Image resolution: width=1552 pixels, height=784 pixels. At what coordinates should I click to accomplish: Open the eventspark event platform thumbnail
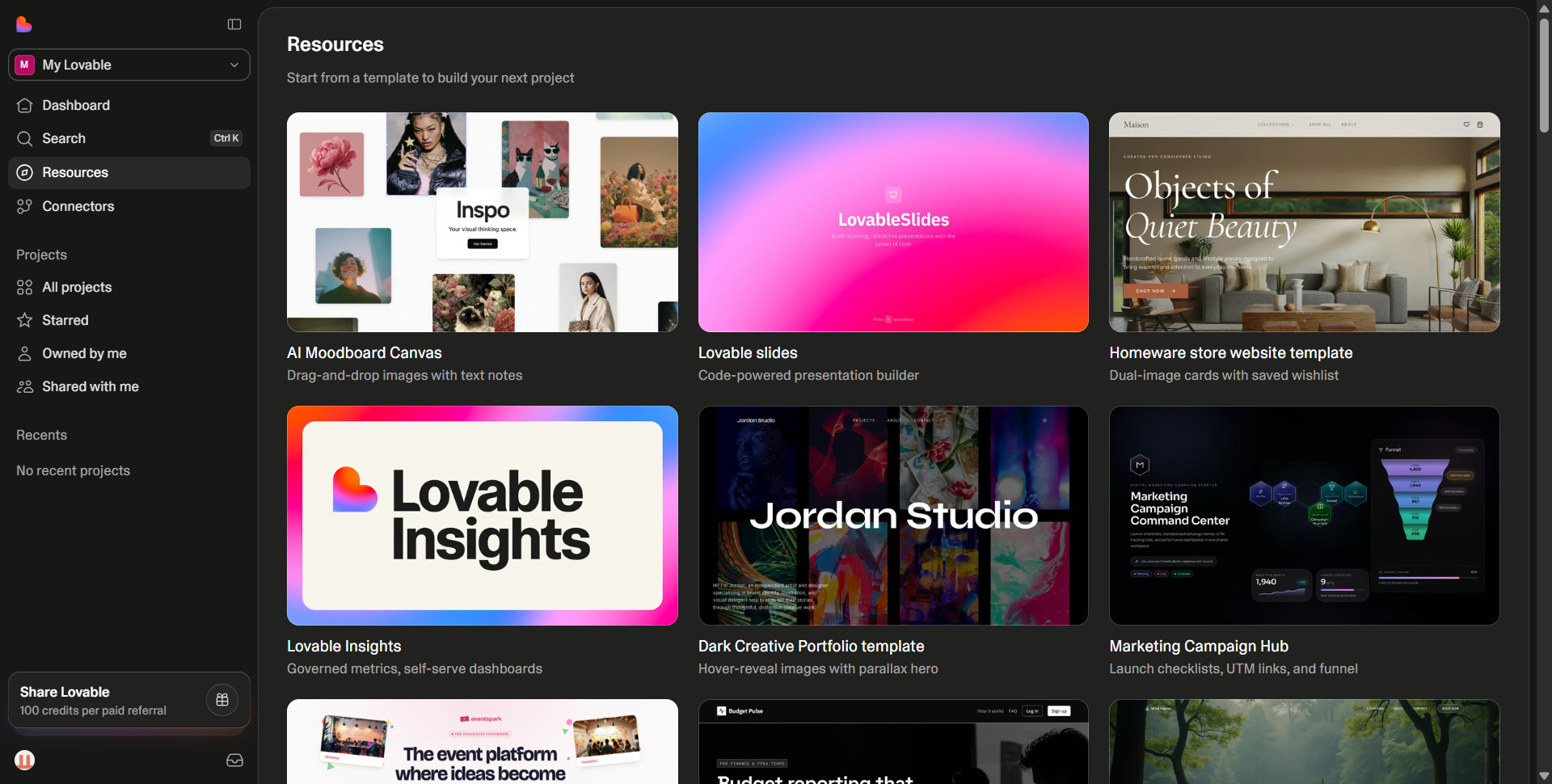click(483, 741)
